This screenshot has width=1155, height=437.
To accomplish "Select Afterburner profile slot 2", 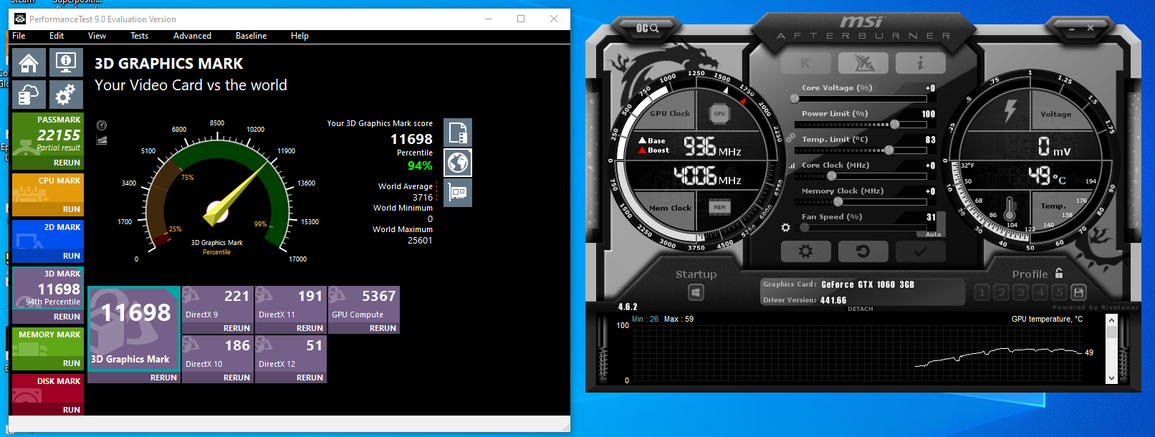I will (x=1001, y=293).
